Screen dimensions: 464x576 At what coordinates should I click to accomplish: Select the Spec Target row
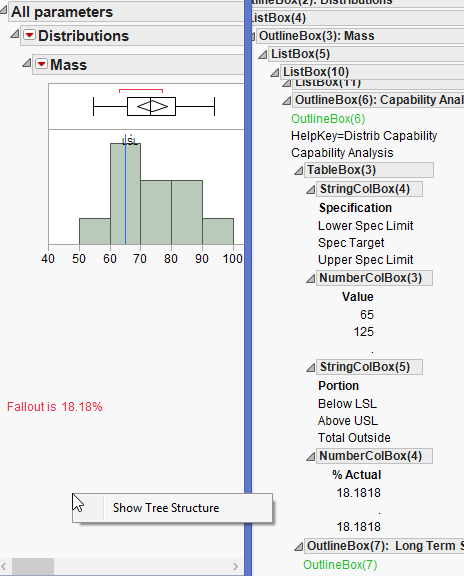coord(351,243)
